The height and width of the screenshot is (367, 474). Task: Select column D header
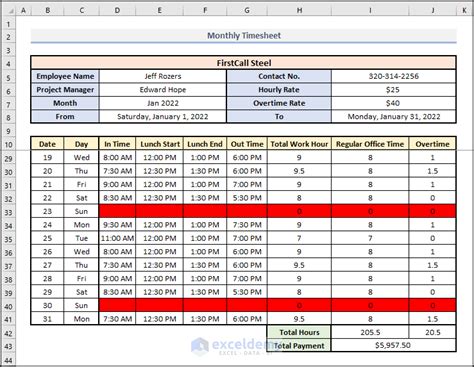coord(117,11)
